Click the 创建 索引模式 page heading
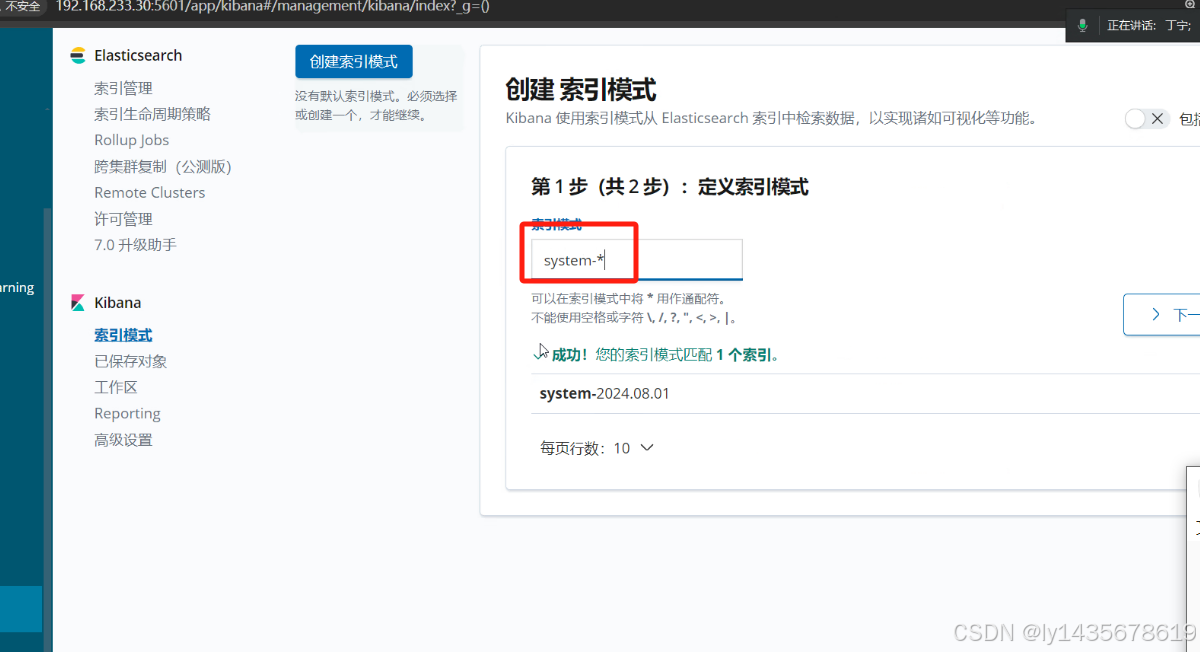1200x652 pixels. pos(581,90)
